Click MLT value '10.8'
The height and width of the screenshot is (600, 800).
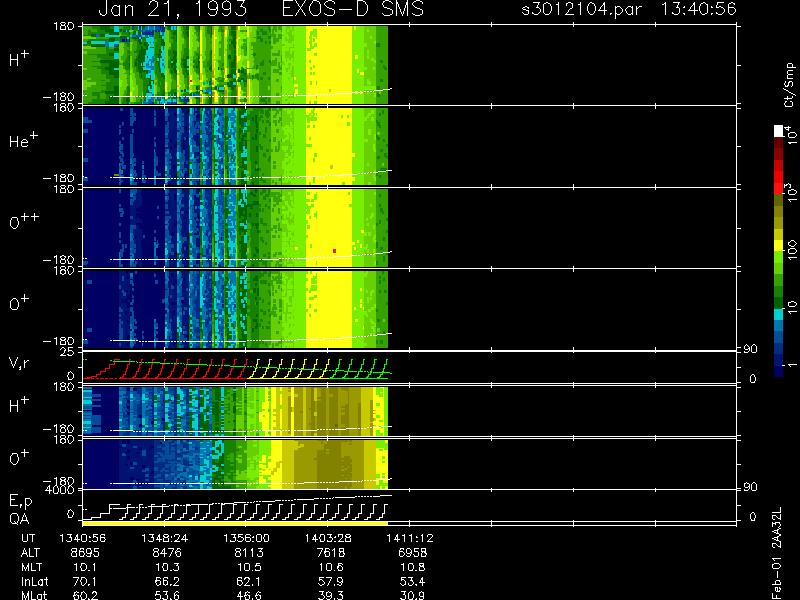(x=412, y=567)
